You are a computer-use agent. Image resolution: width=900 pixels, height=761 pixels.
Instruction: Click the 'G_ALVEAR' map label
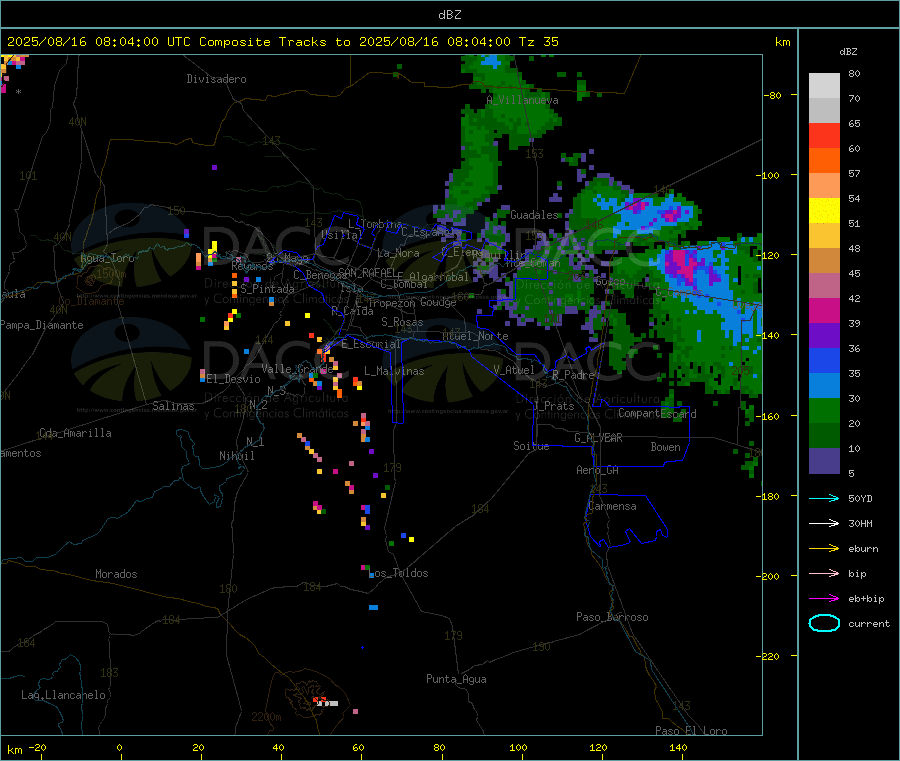[598, 438]
